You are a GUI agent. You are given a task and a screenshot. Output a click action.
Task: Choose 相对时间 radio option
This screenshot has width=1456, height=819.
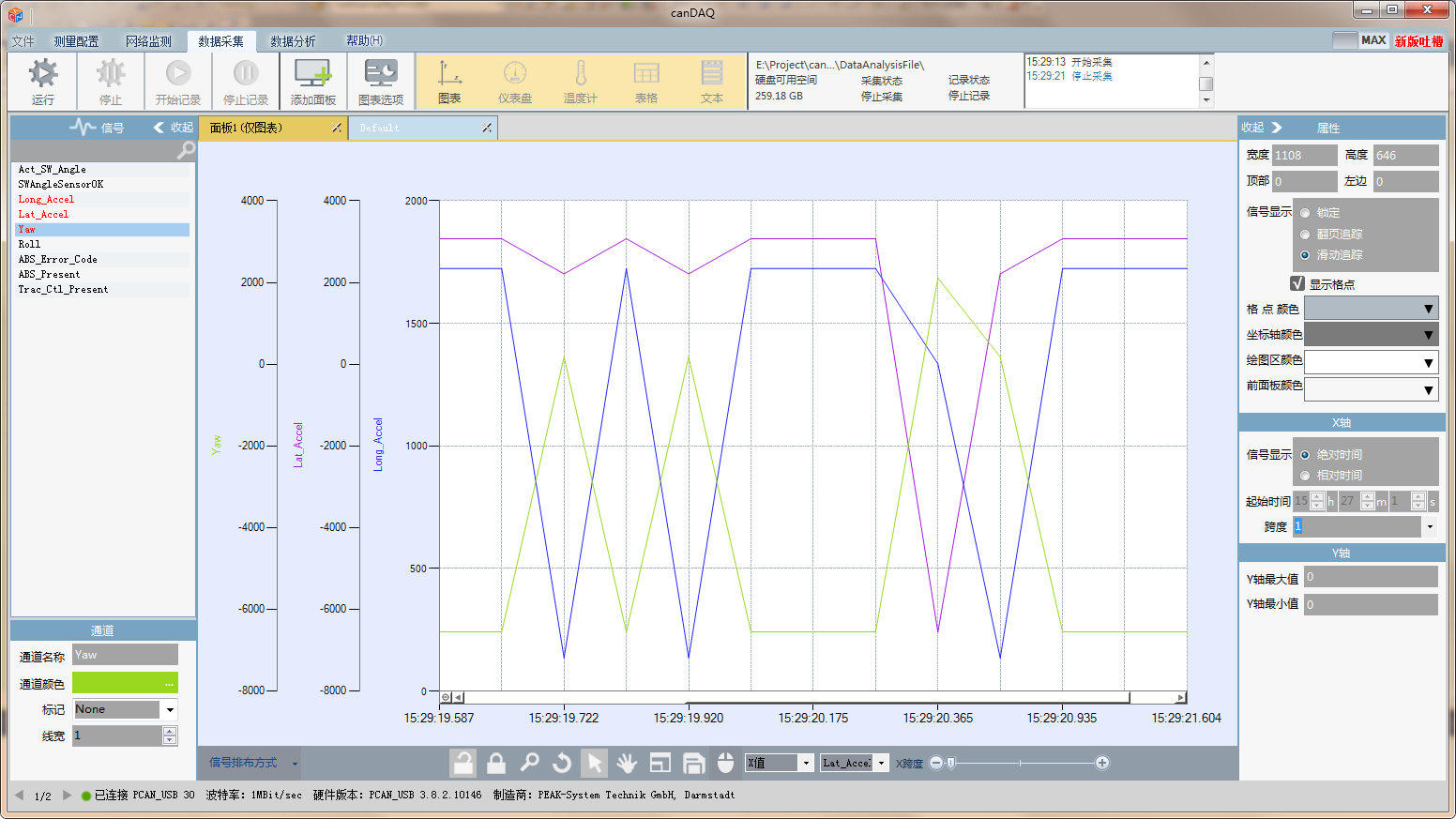click(1305, 476)
